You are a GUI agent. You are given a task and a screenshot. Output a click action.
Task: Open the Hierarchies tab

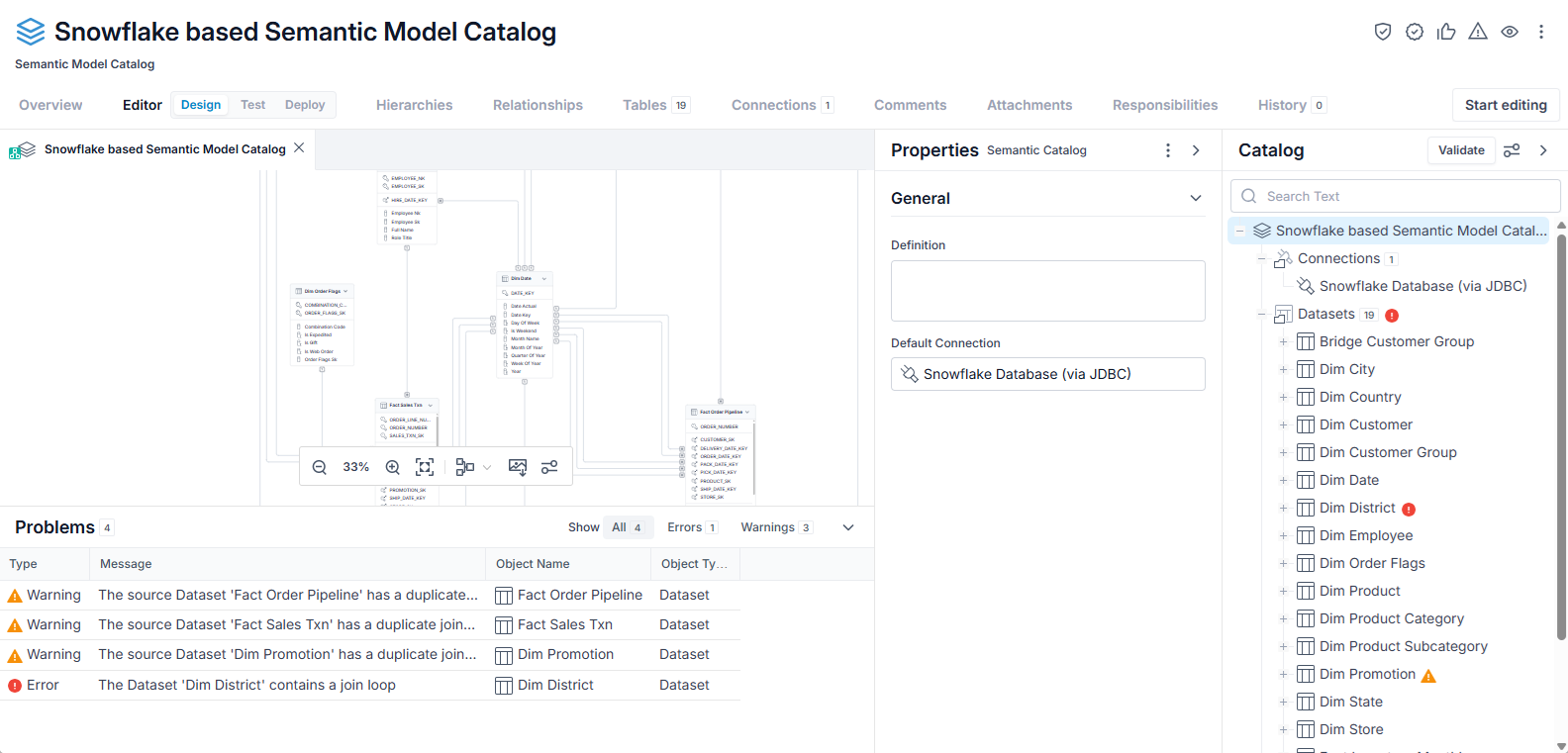(414, 105)
